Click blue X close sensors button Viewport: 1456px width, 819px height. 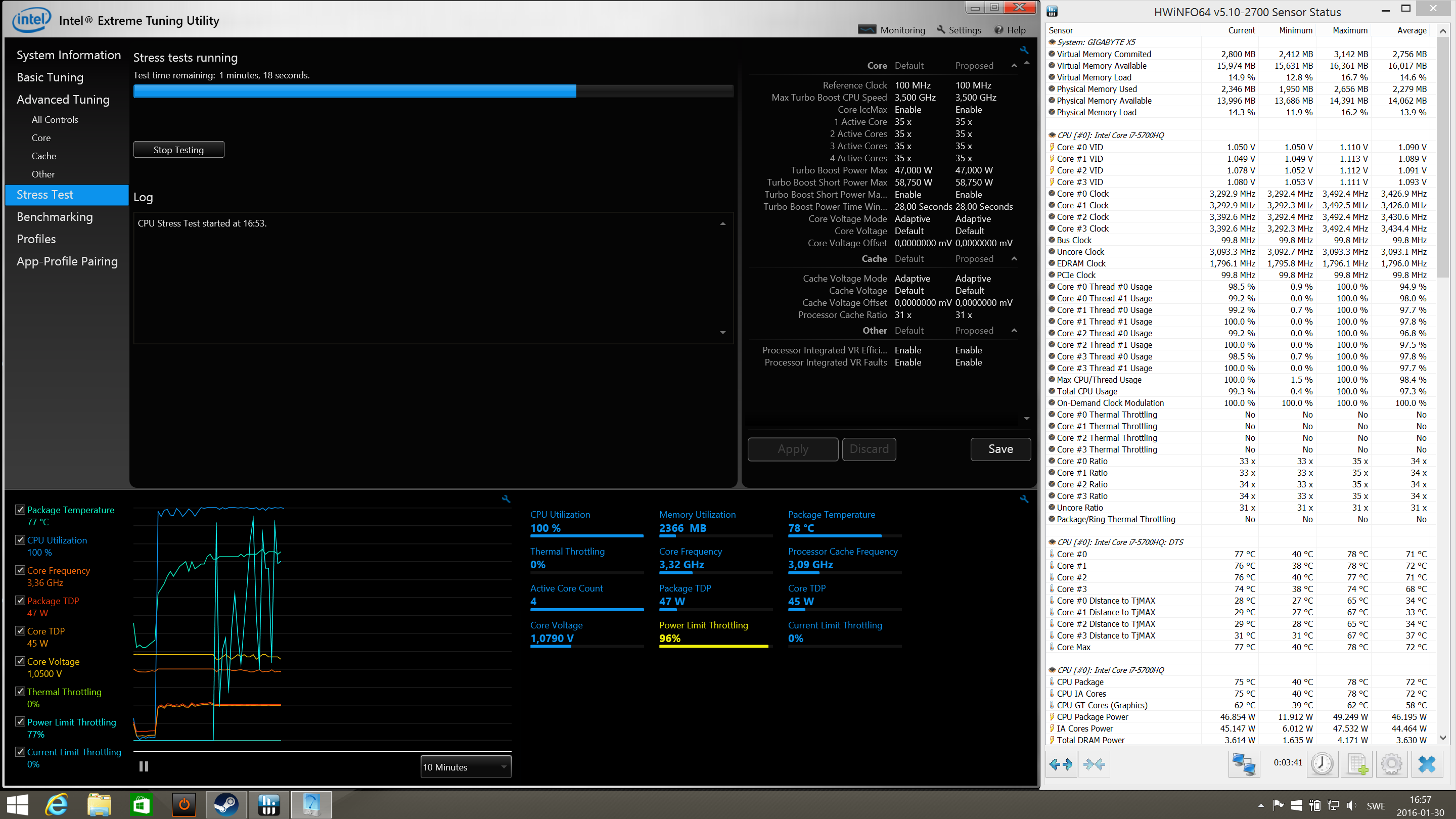1427,764
